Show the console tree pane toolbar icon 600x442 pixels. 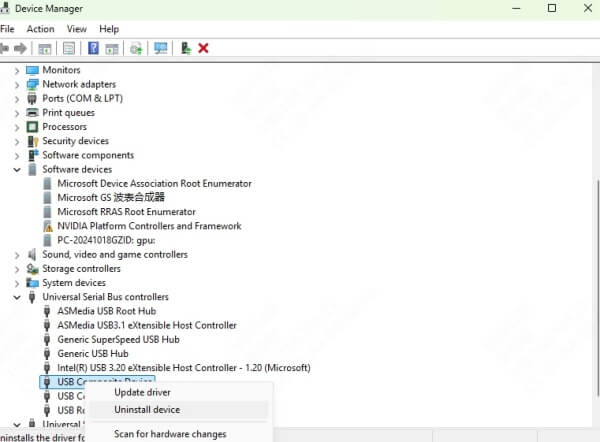coord(45,49)
